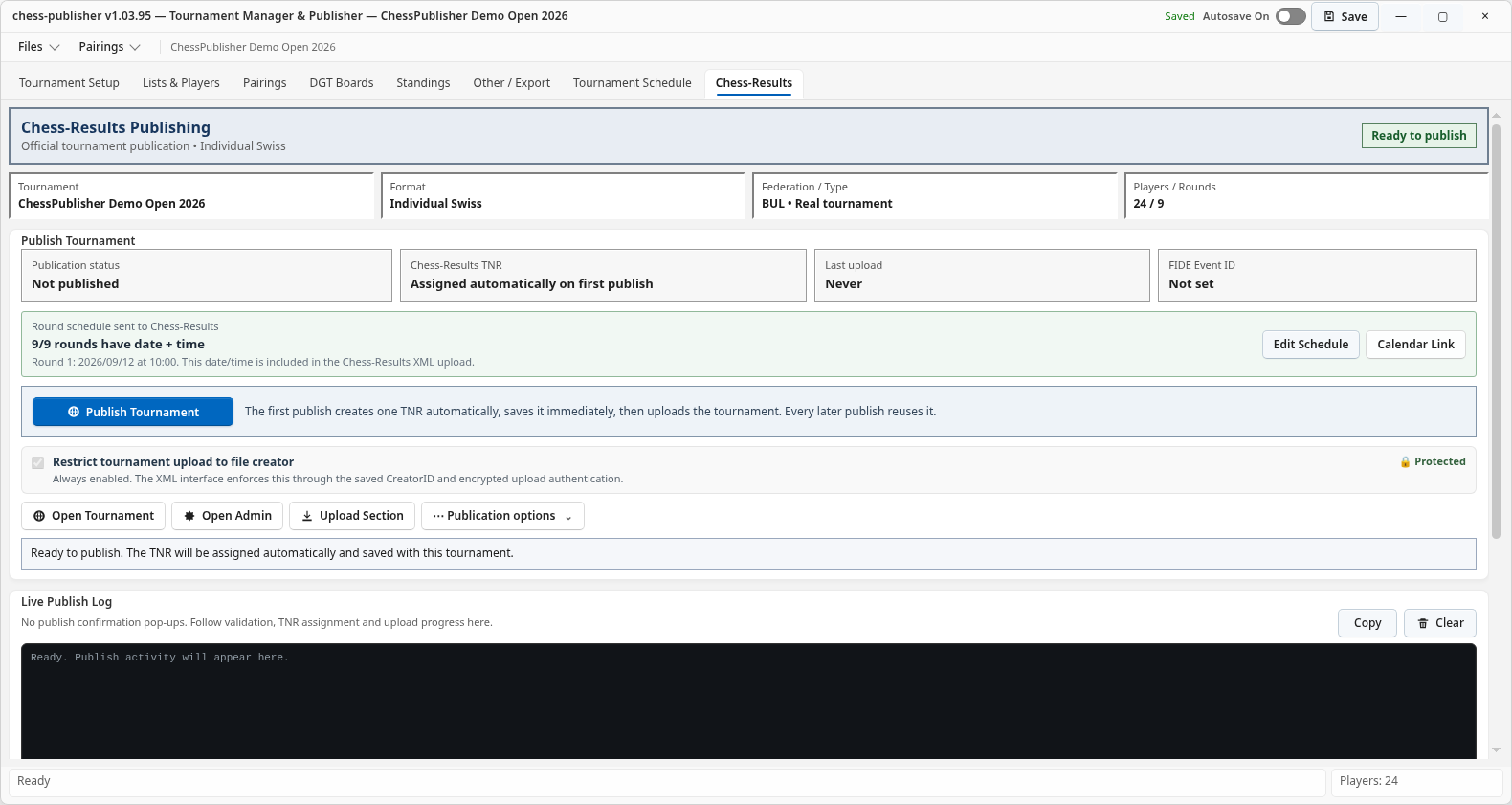Viewport: 1512px width, 805px height.
Task: Open the Files dropdown menu
Action: pyautogui.click(x=38, y=47)
